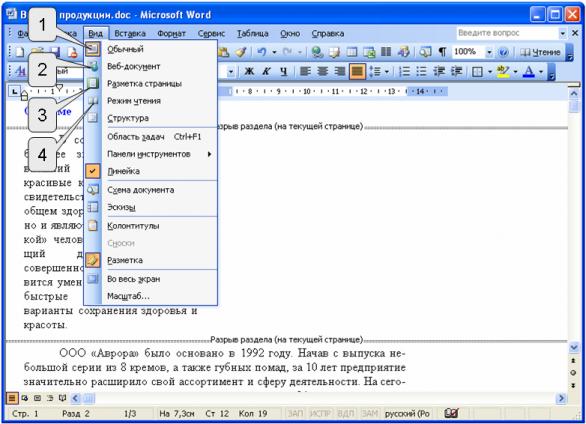Click the Undo arrow icon
Viewport: 586px width, 424px height.
[x=262, y=52]
